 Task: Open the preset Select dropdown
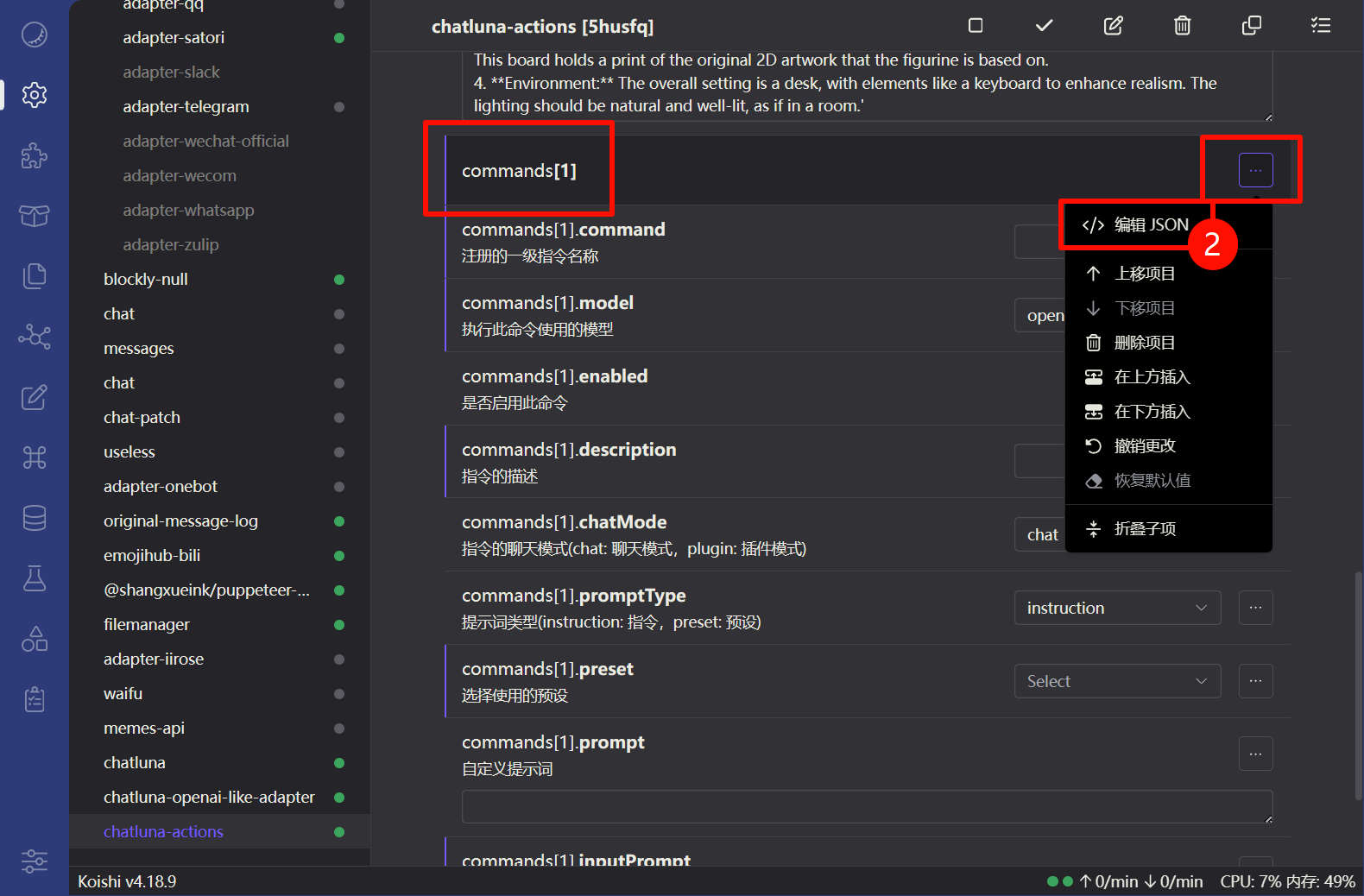(1117, 681)
